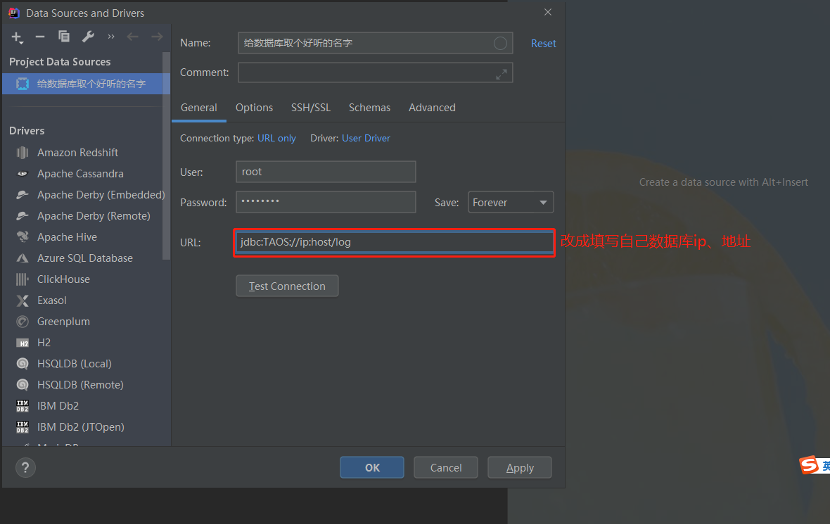
Task: Open the Advanced tab
Action: (x=432, y=107)
